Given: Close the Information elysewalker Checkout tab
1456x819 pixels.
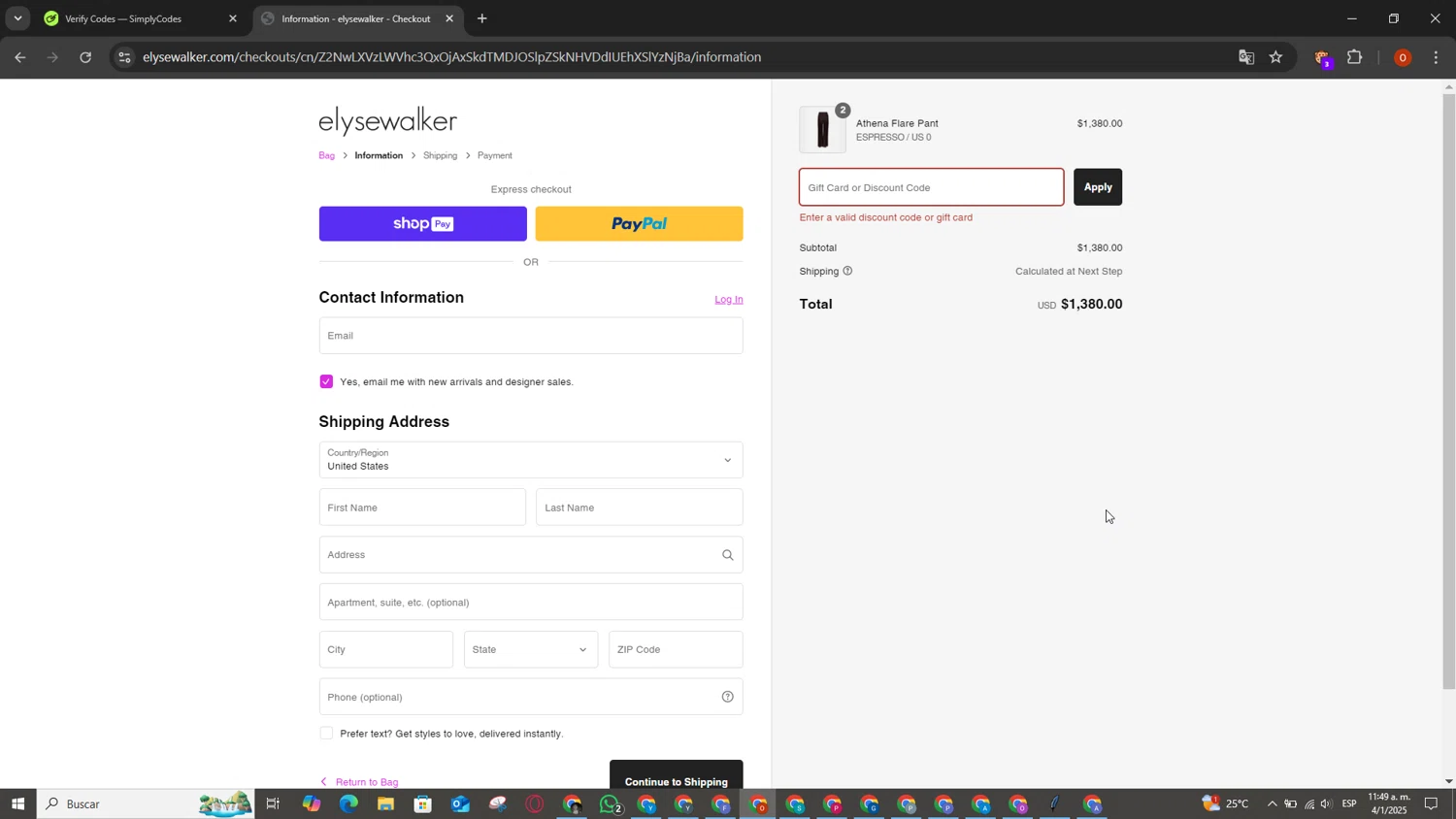Looking at the screenshot, I should coord(449,18).
